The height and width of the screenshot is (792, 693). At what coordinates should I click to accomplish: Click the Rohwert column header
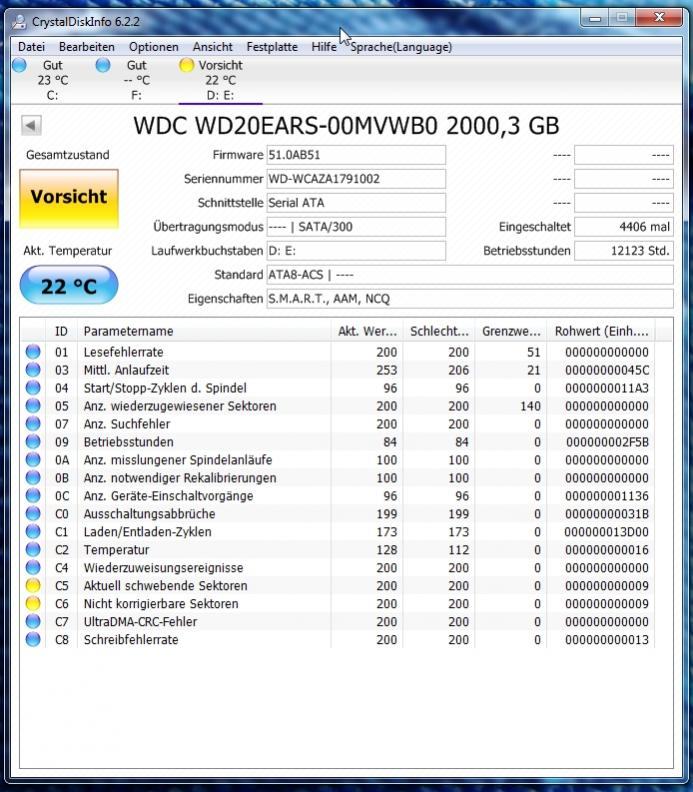601,331
